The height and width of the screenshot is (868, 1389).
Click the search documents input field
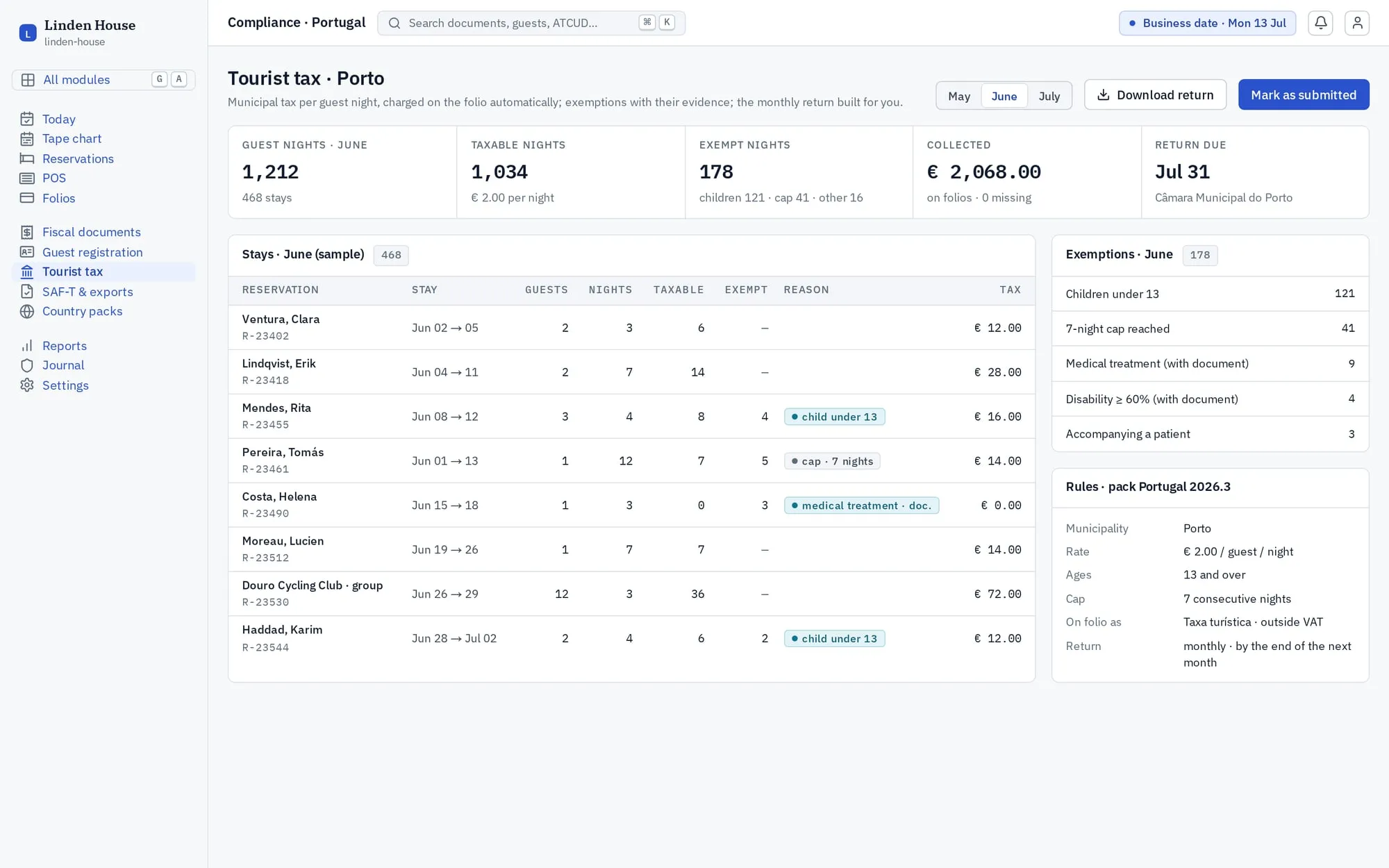coord(531,23)
